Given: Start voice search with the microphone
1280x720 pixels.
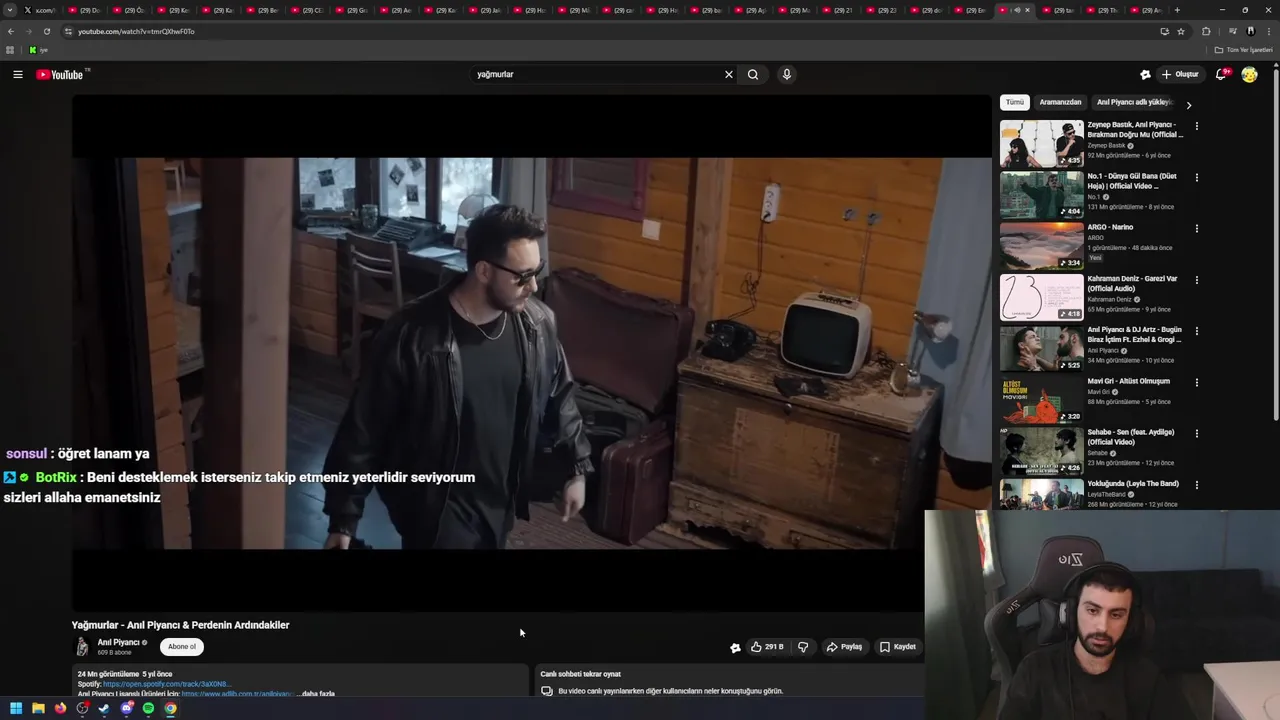Looking at the screenshot, I should point(787,74).
